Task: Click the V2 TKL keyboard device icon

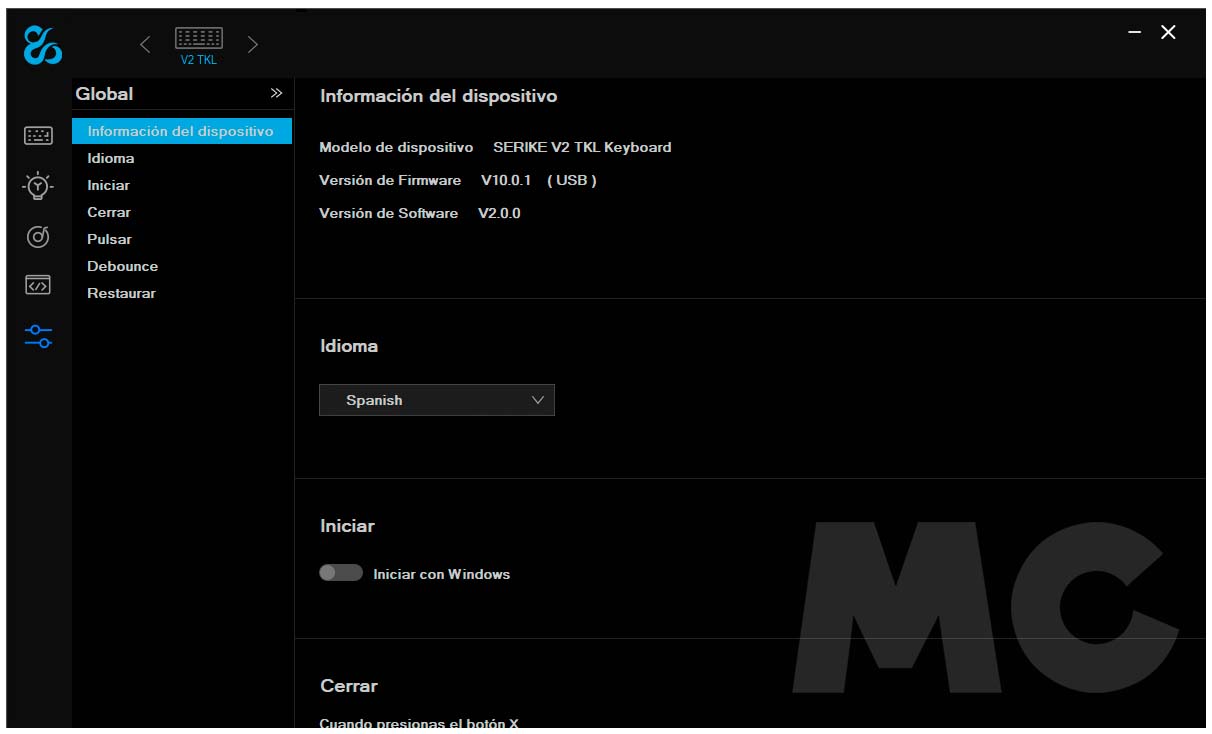Action: click(198, 44)
